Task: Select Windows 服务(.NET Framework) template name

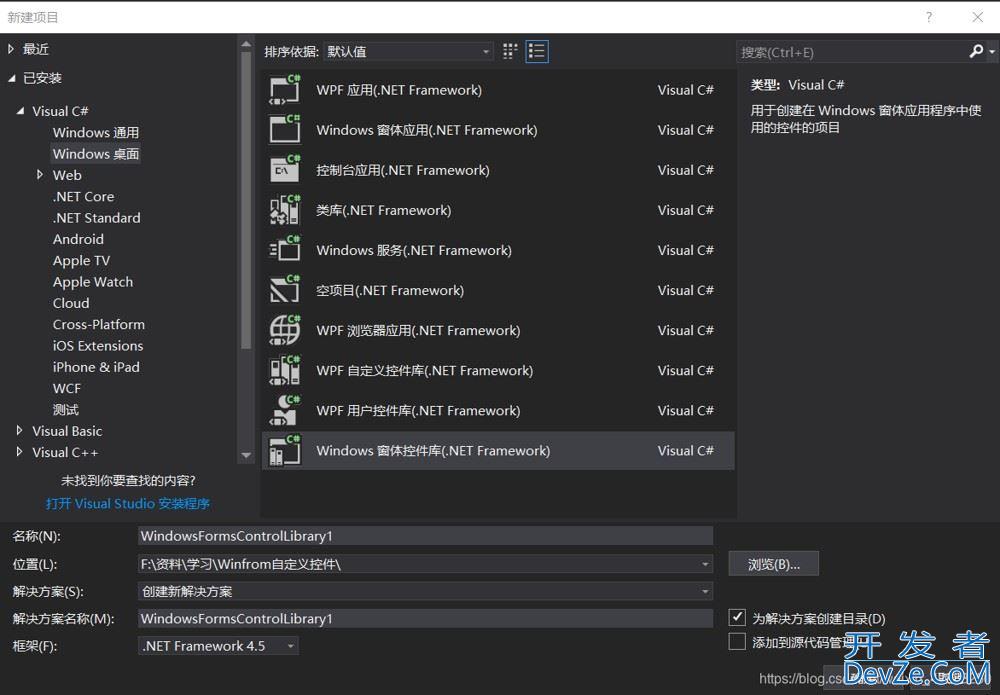Action: click(x=414, y=250)
